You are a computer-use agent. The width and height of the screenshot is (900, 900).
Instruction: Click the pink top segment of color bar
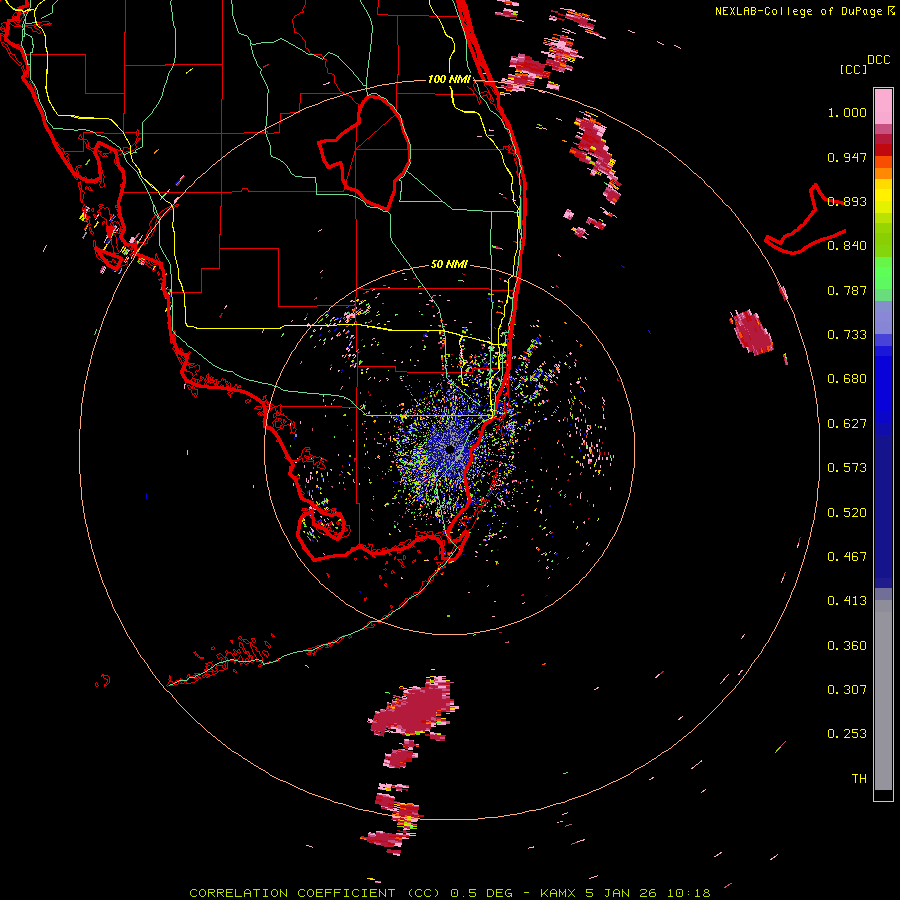click(x=883, y=106)
